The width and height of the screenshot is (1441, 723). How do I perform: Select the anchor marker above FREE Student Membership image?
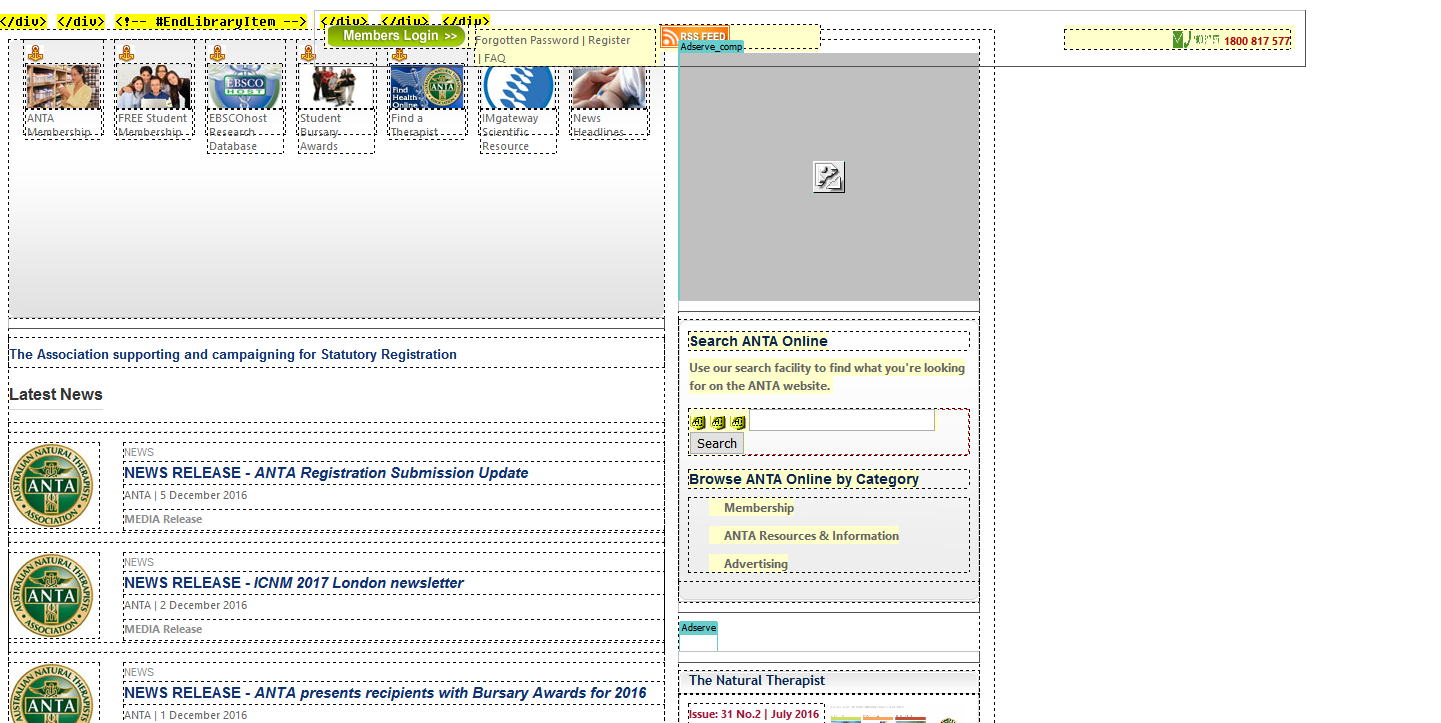click(x=126, y=53)
